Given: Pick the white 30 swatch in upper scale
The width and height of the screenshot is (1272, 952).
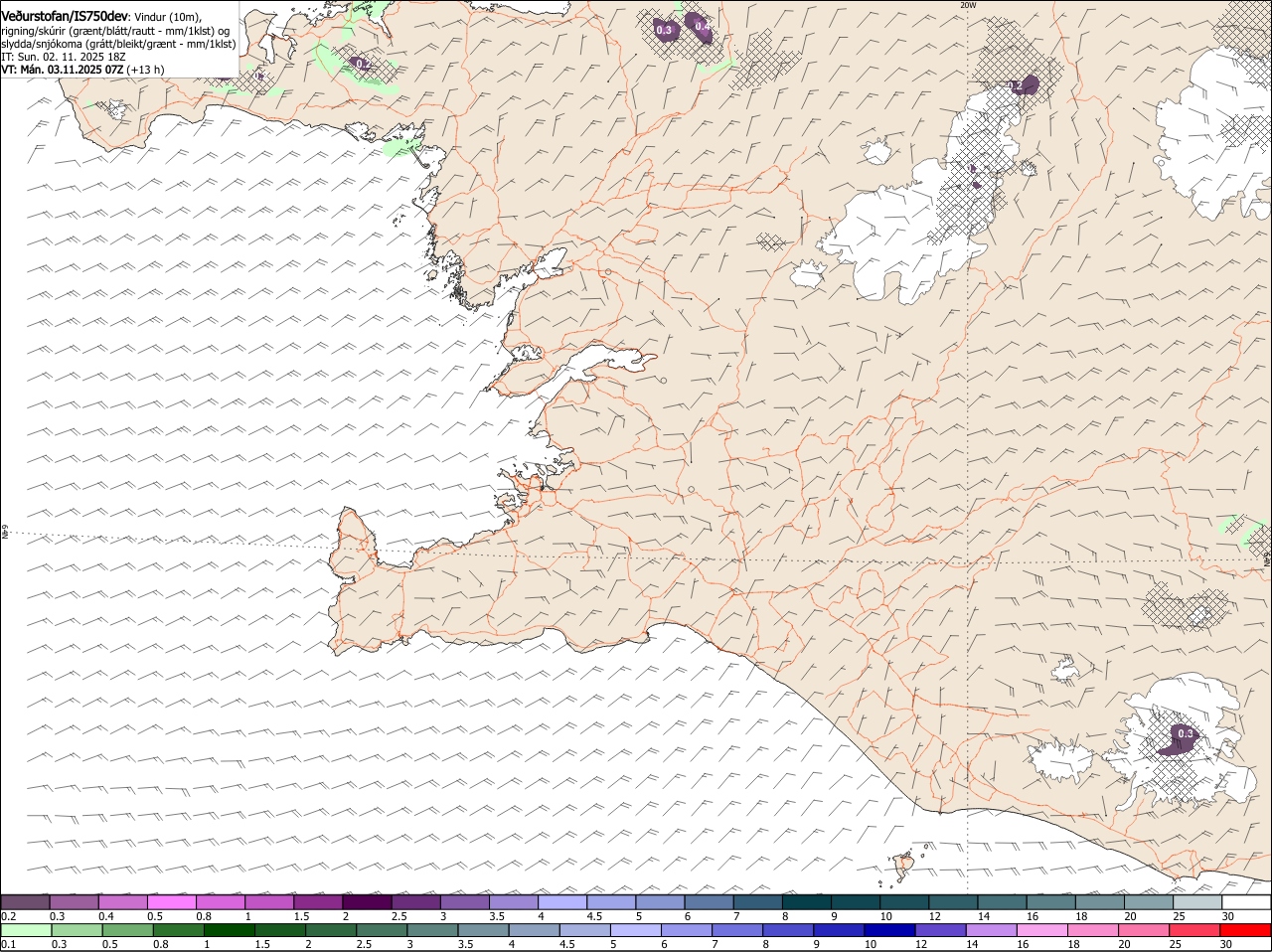Looking at the screenshot, I should (x=1246, y=901).
